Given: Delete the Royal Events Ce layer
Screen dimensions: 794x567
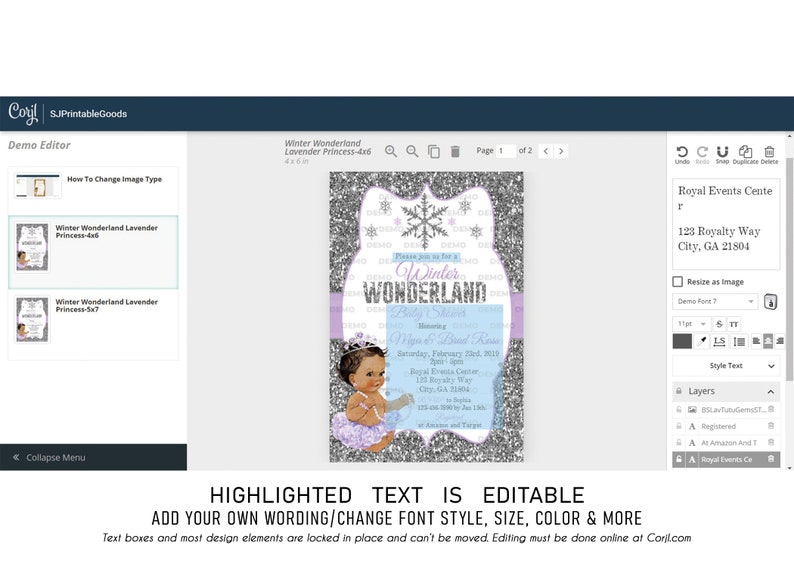Looking at the screenshot, I should tap(771, 459).
